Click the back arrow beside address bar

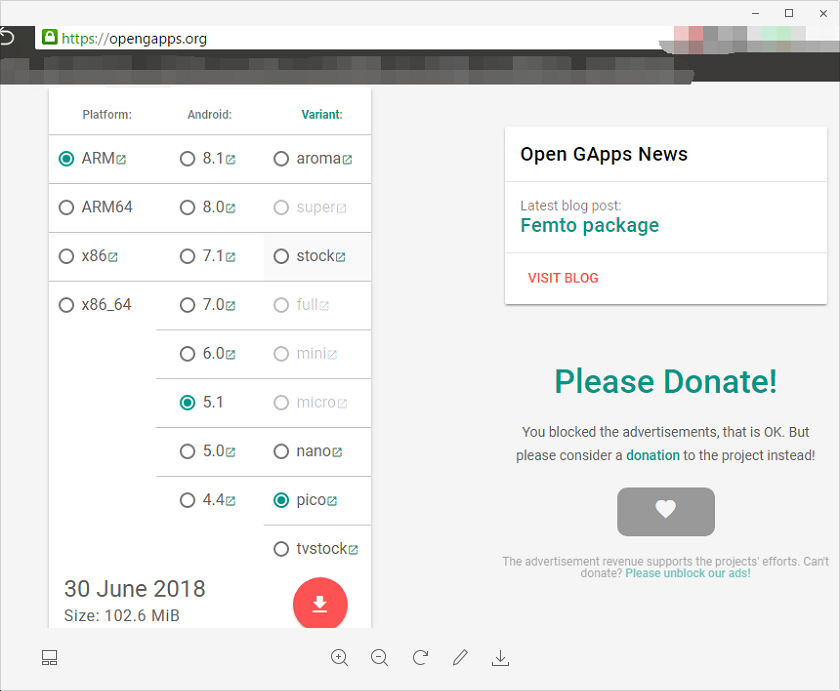click(x=8, y=37)
